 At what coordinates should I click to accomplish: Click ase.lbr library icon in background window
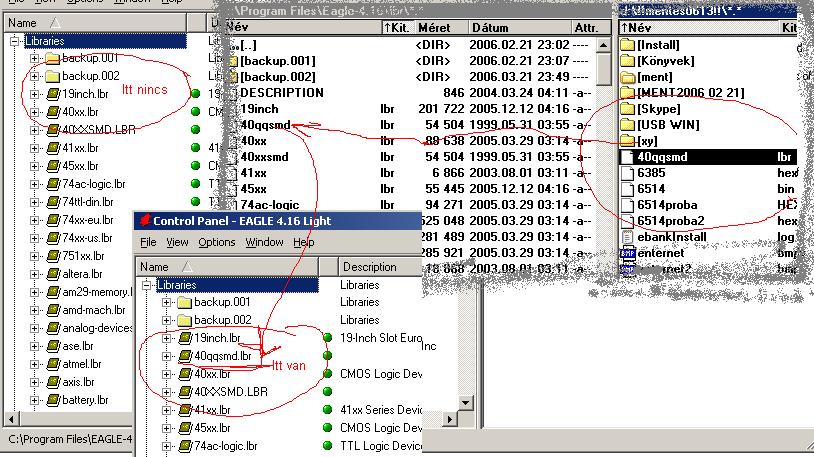click(53, 346)
